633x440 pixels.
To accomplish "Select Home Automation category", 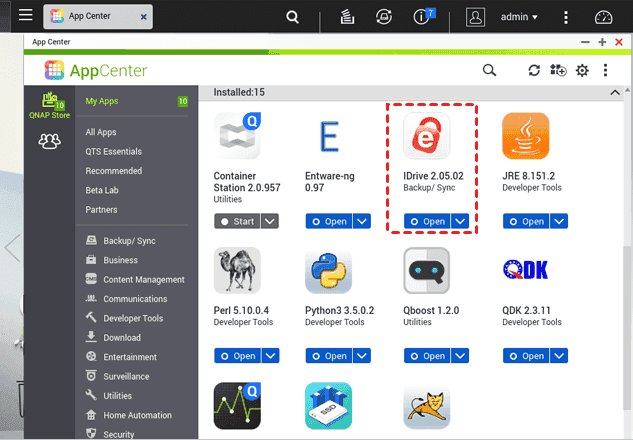I will pyautogui.click(x=129, y=415).
